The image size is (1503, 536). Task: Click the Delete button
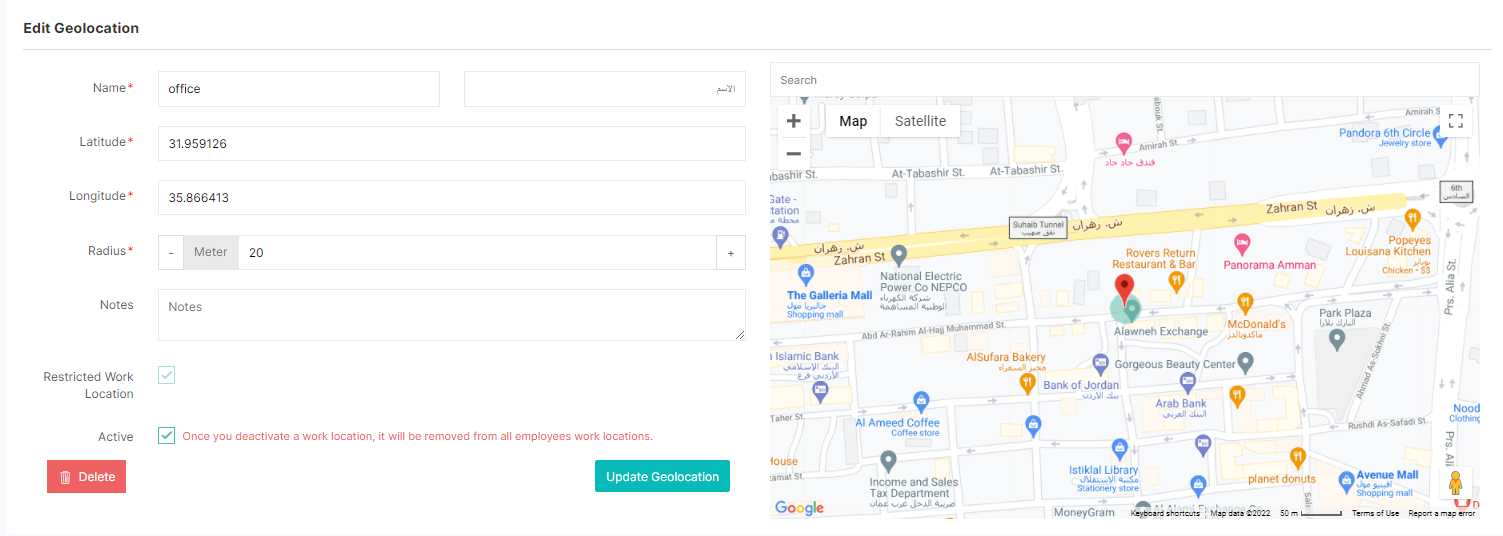tap(86, 477)
